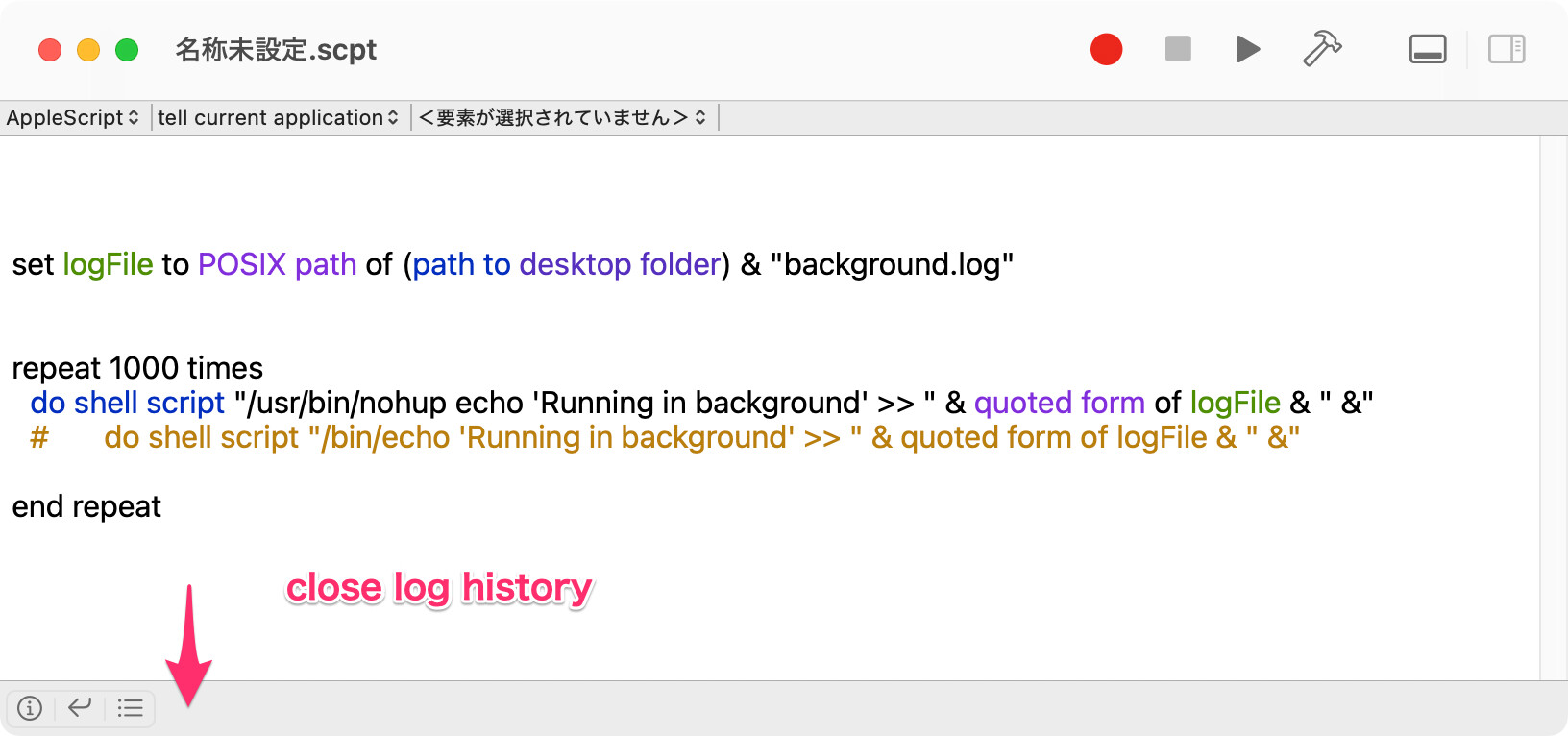This screenshot has width=1568, height=736.
Task: Show the log via the list icon
Action: (130, 708)
